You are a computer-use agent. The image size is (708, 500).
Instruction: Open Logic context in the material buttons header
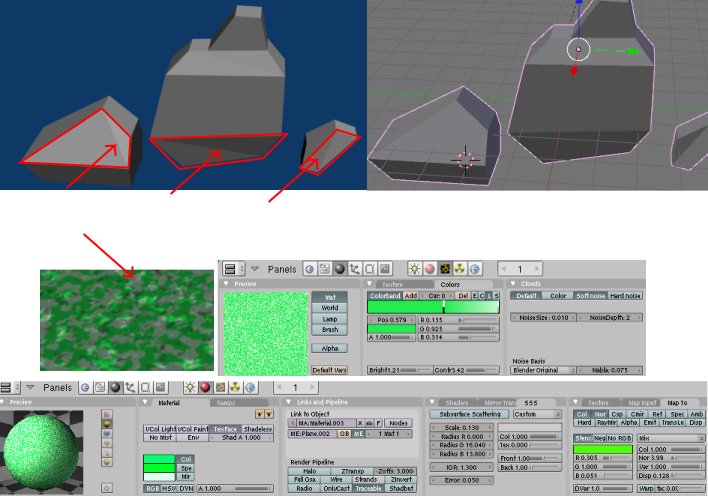point(85,388)
